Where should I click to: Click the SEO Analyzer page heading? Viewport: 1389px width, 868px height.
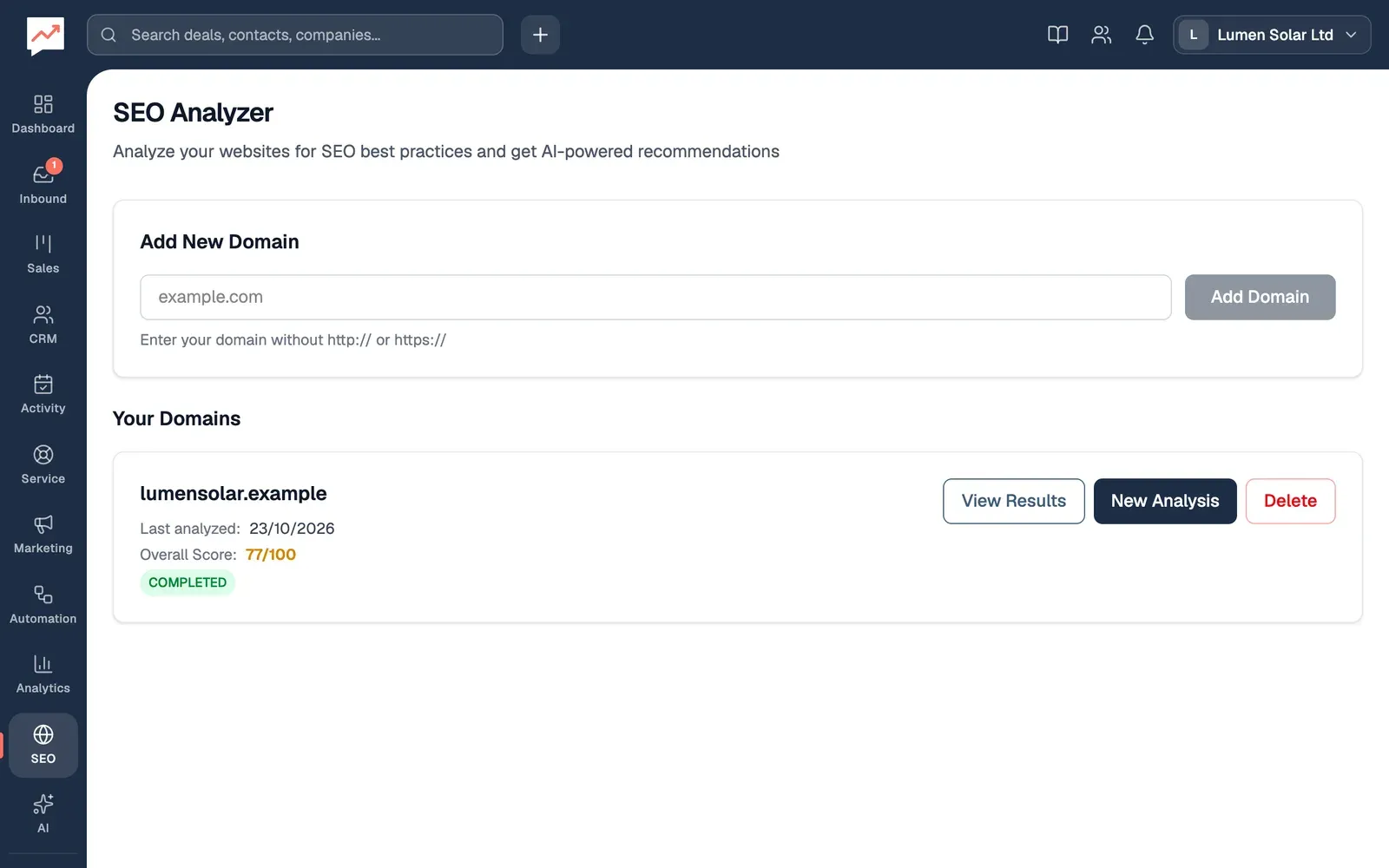[193, 113]
